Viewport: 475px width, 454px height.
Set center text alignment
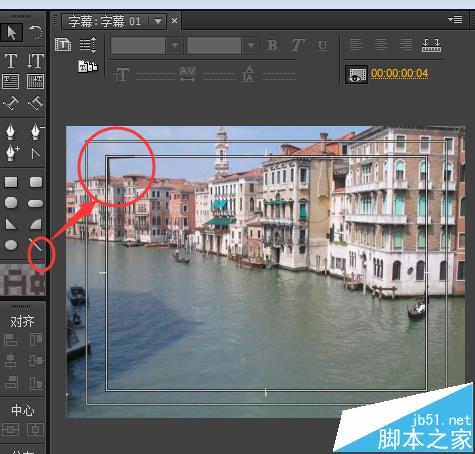coord(381,44)
